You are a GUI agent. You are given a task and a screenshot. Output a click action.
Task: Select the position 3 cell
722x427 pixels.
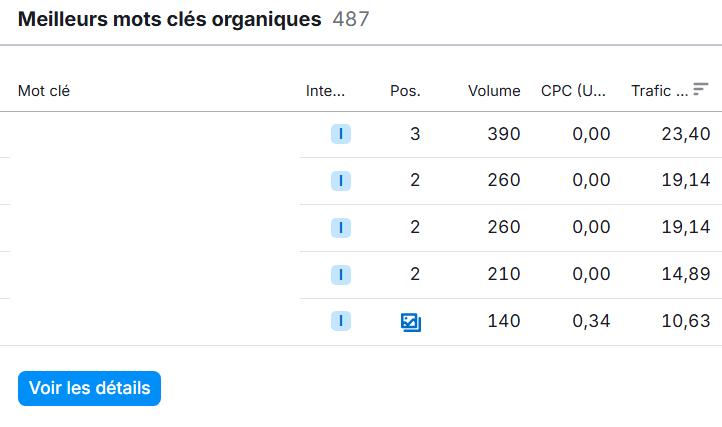point(415,134)
